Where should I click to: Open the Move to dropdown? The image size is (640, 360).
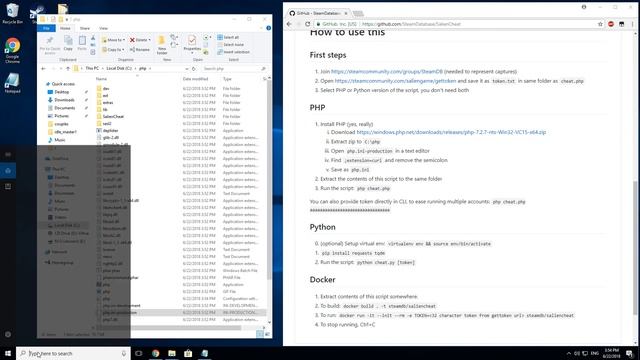[x=113, y=40]
